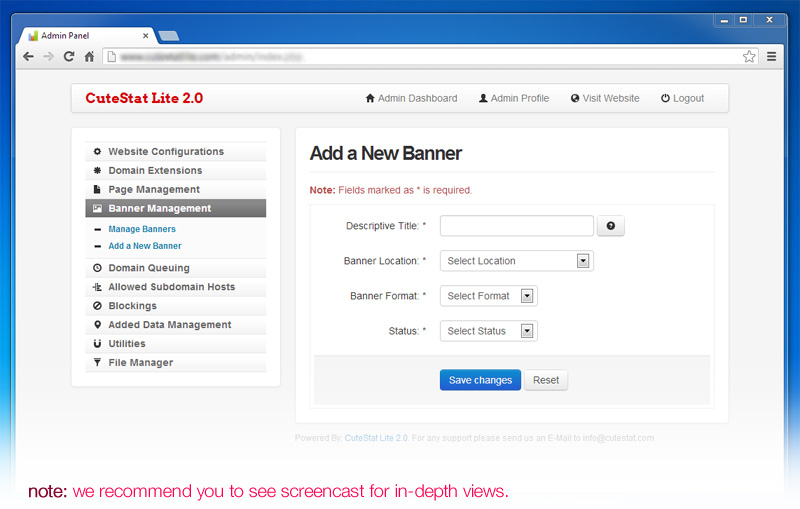Screen dimensions: 800x509
Task: Click the picture icon for Banner Management
Action: [97, 208]
